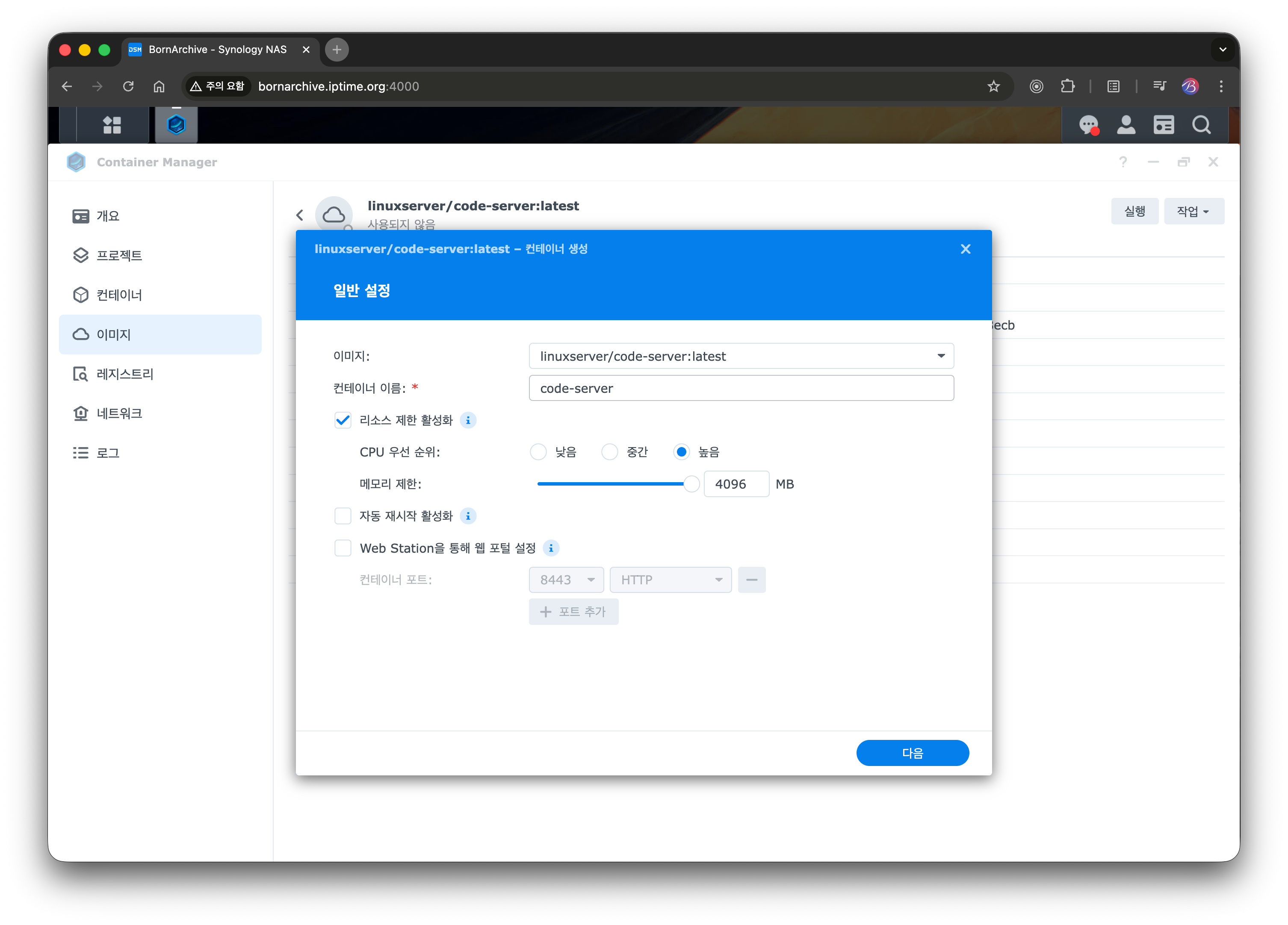Expand the image selection dropdown

click(940, 356)
